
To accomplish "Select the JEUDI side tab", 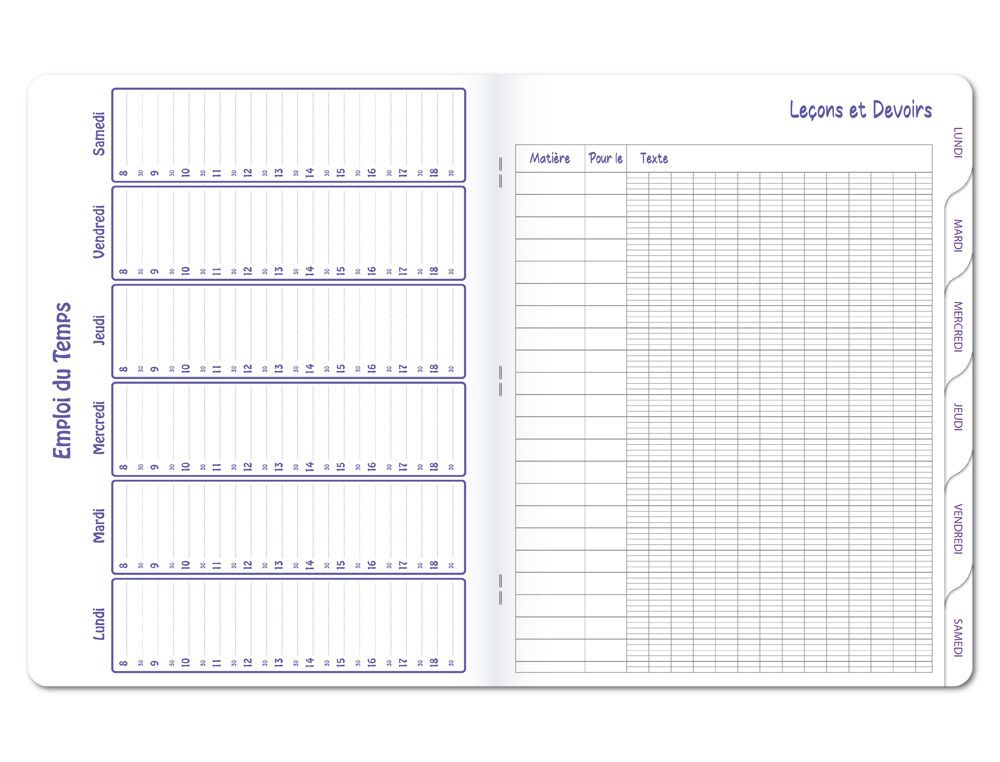I will (x=957, y=417).
